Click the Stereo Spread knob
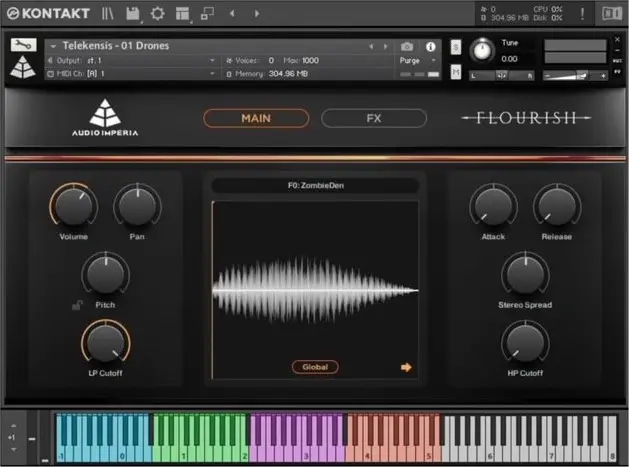Screen dimensions: 629x467 pos(525,274)
